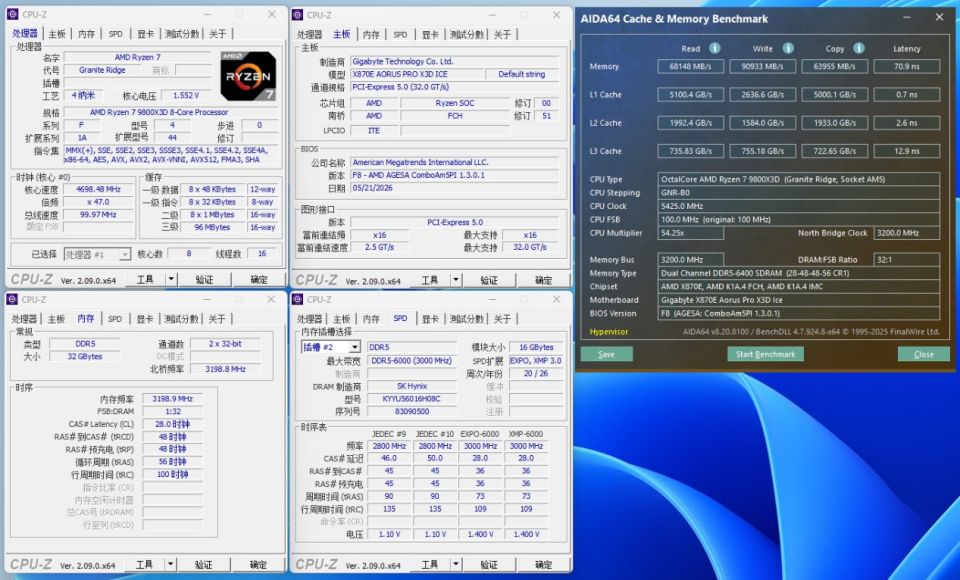This screenshot has width=960, height=580.
Task: Click 工具 button in the mainboard window
Action: coord(430,280)
